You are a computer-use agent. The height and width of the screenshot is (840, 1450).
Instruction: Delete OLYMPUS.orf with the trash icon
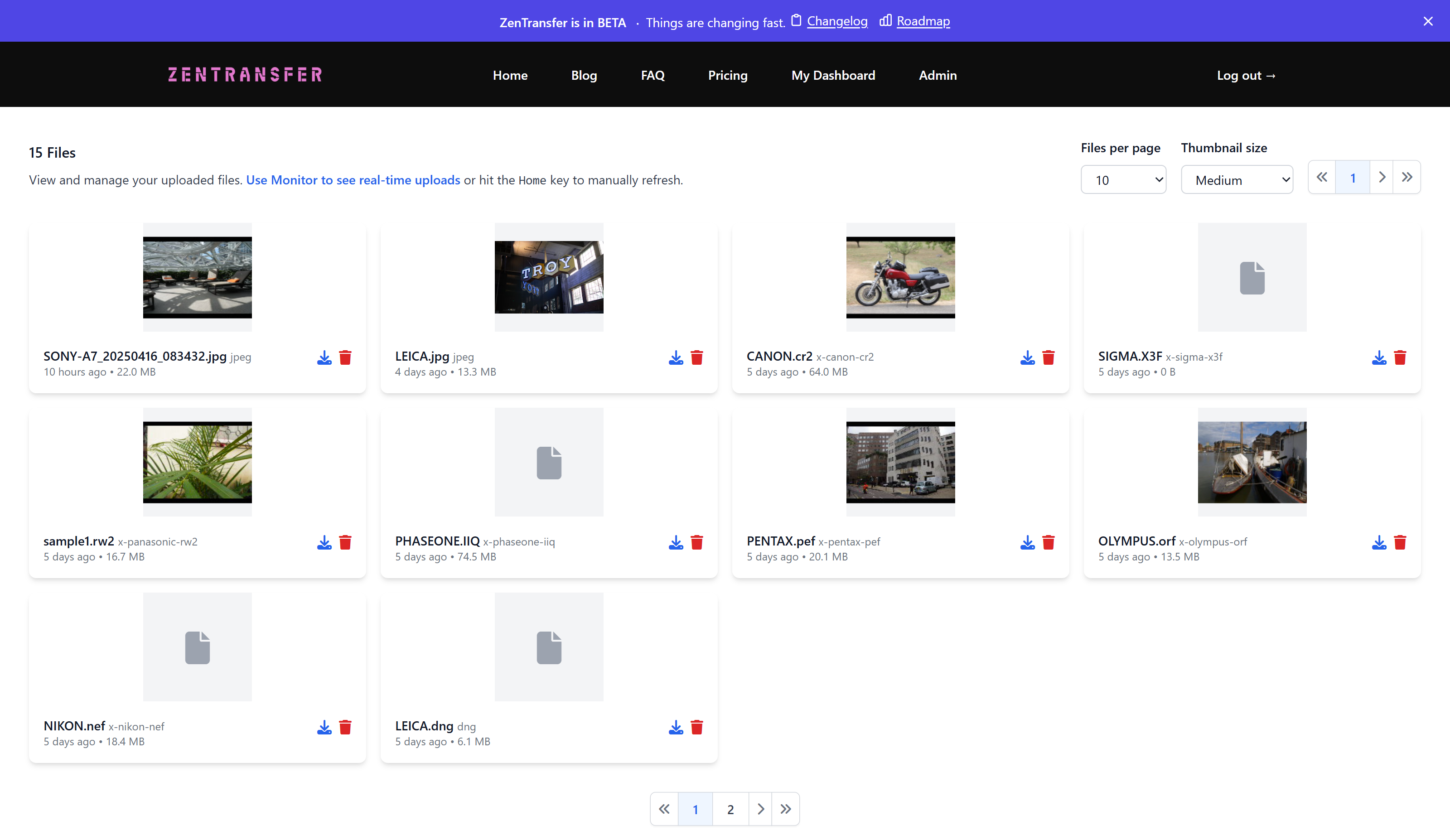coord(1401,542)
